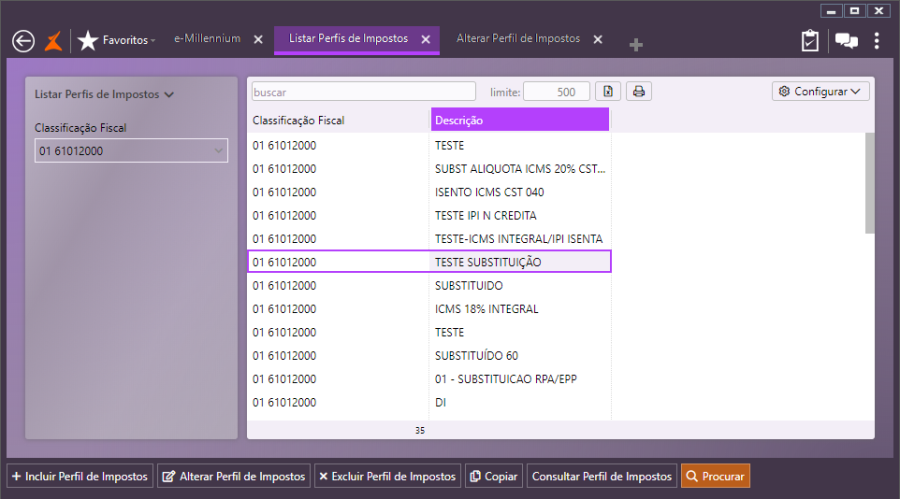The width and height of the screenshot is (900, 499).
Task: Print the list with printer icon
Action: point(638,91)
